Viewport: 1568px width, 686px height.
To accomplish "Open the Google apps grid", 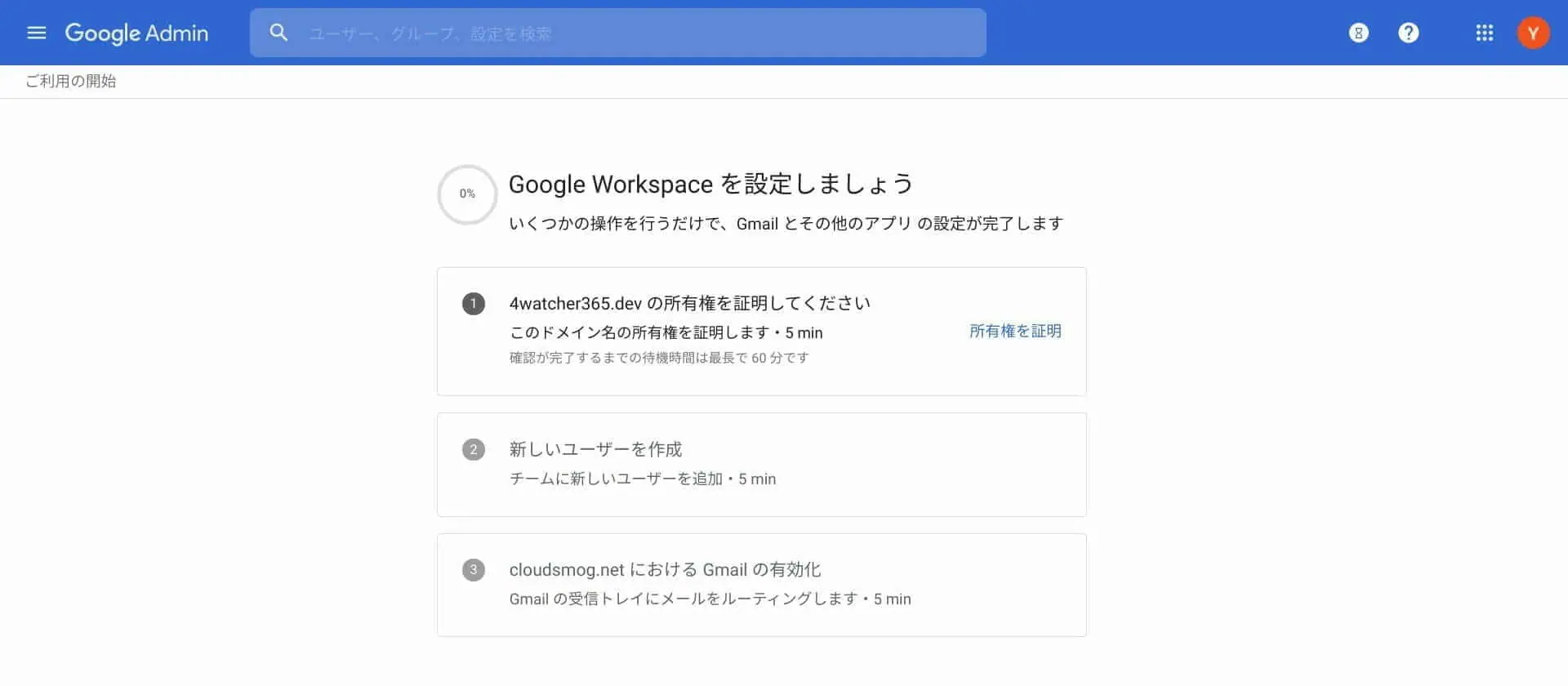I will pos(1485,33).
